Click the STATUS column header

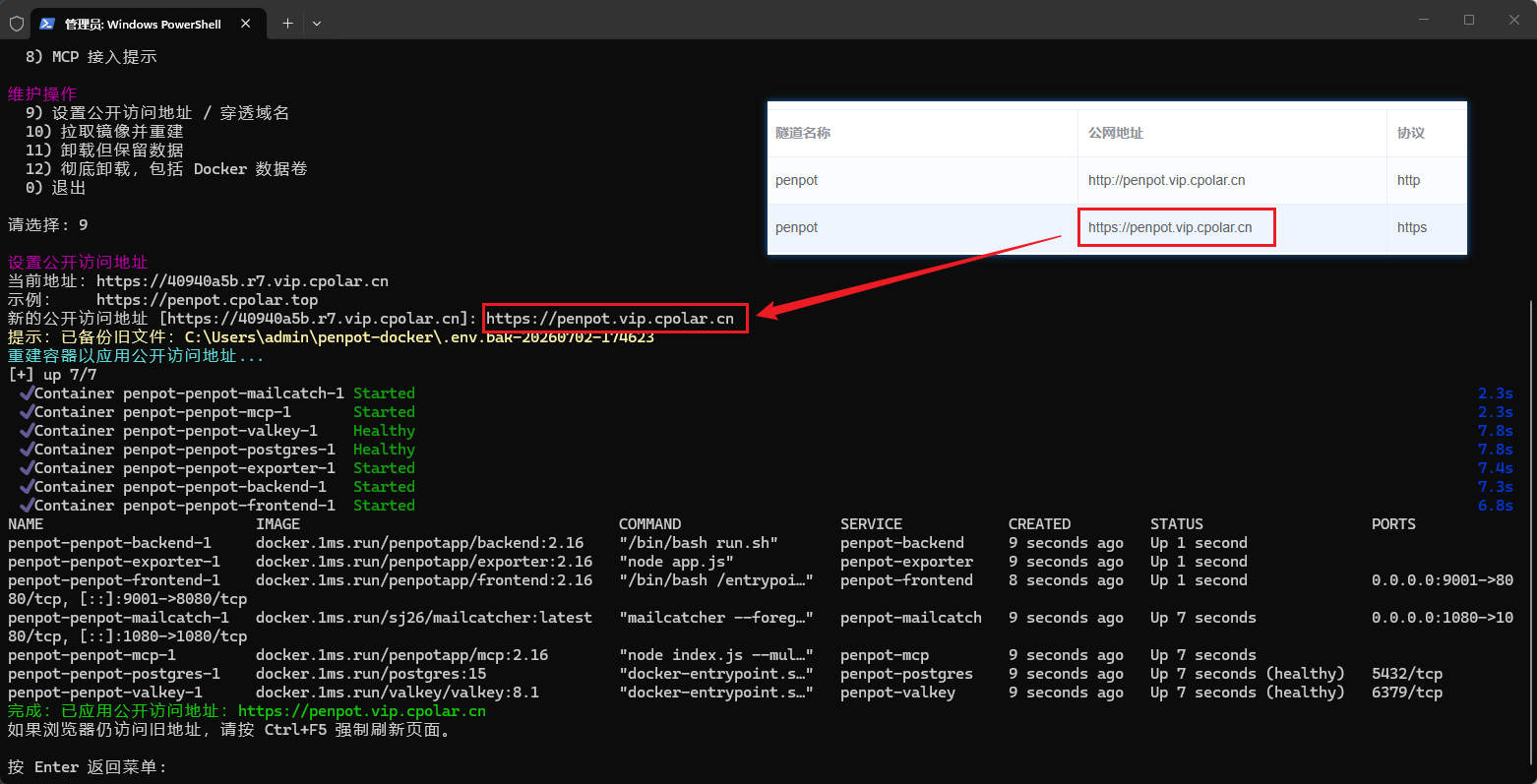pos(1177,524)
